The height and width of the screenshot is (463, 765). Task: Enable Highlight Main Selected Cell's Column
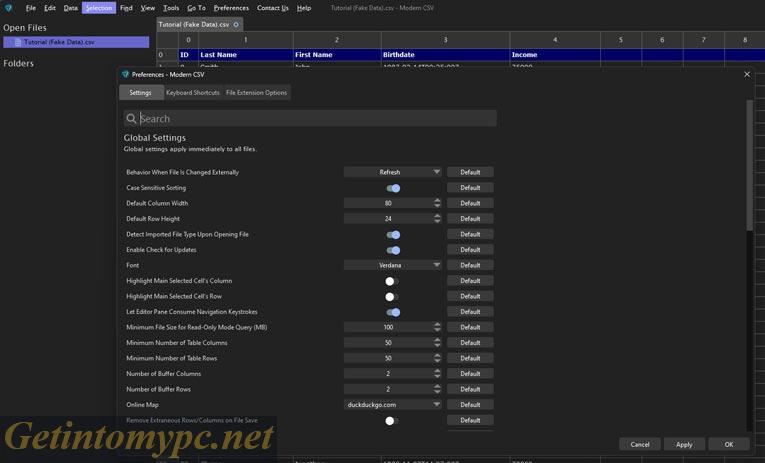pos(391,281)
